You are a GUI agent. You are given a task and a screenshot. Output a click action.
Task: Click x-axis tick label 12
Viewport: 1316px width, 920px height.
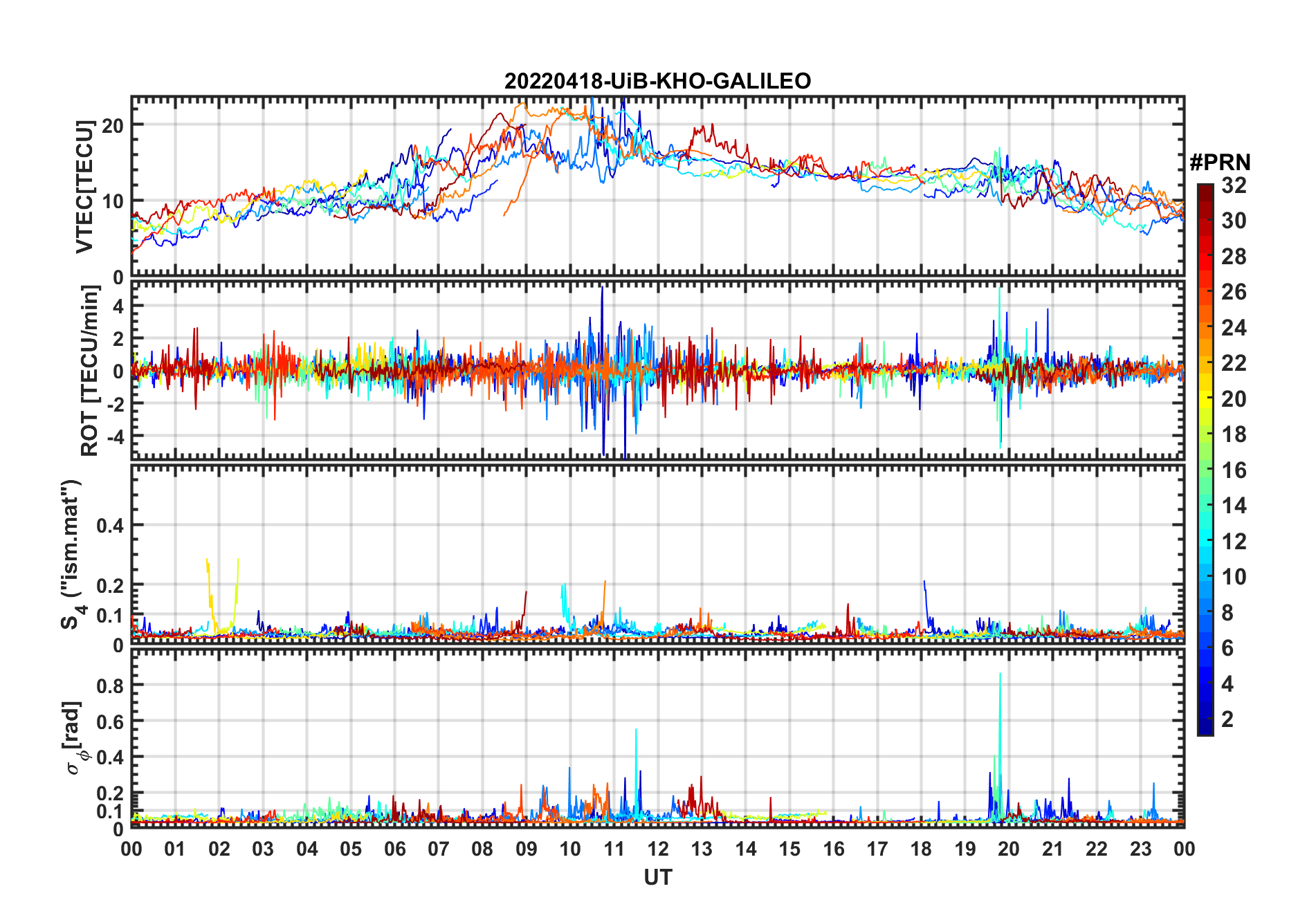[657, 849]
